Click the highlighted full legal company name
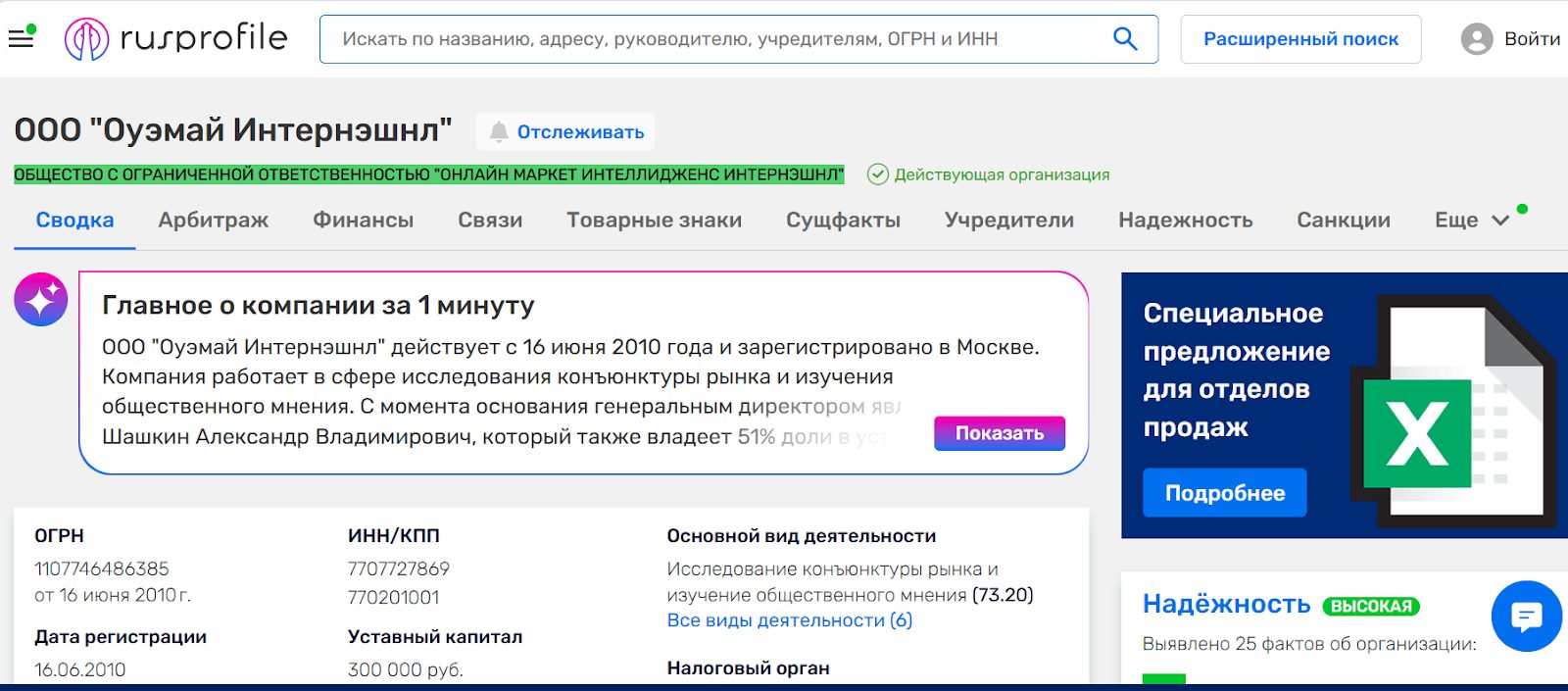 [428, 174]
